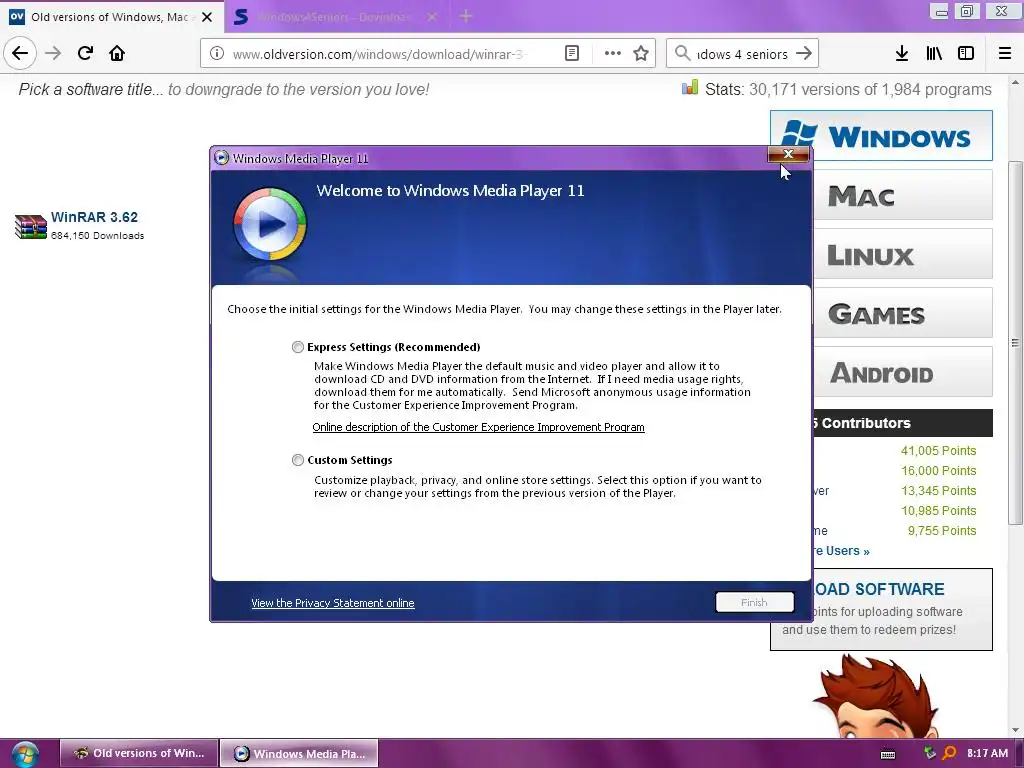The height and width of the screenshot is (768, 1024).
Task: Click the 8:17 AM taskbar clock
Action: [x=987, y=753]
